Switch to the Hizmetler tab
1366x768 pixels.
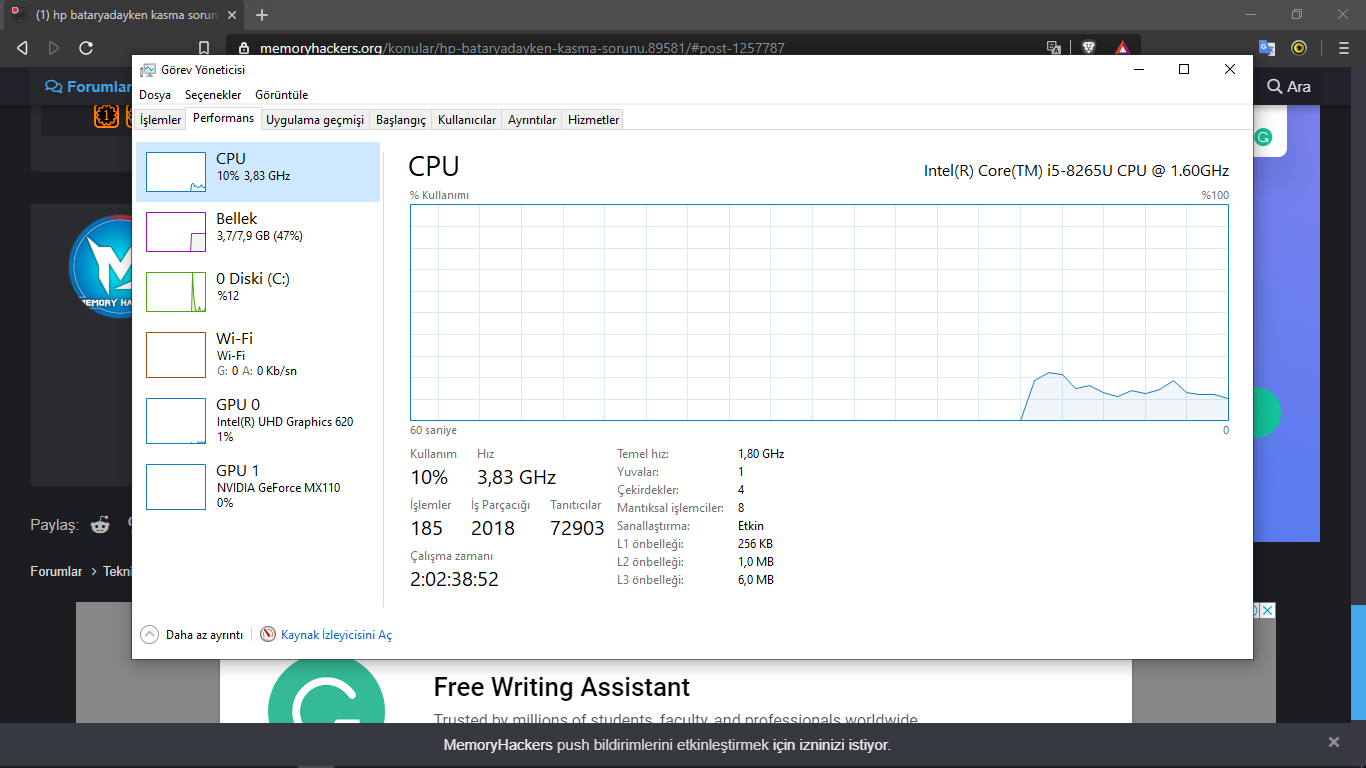click(593, 120)
